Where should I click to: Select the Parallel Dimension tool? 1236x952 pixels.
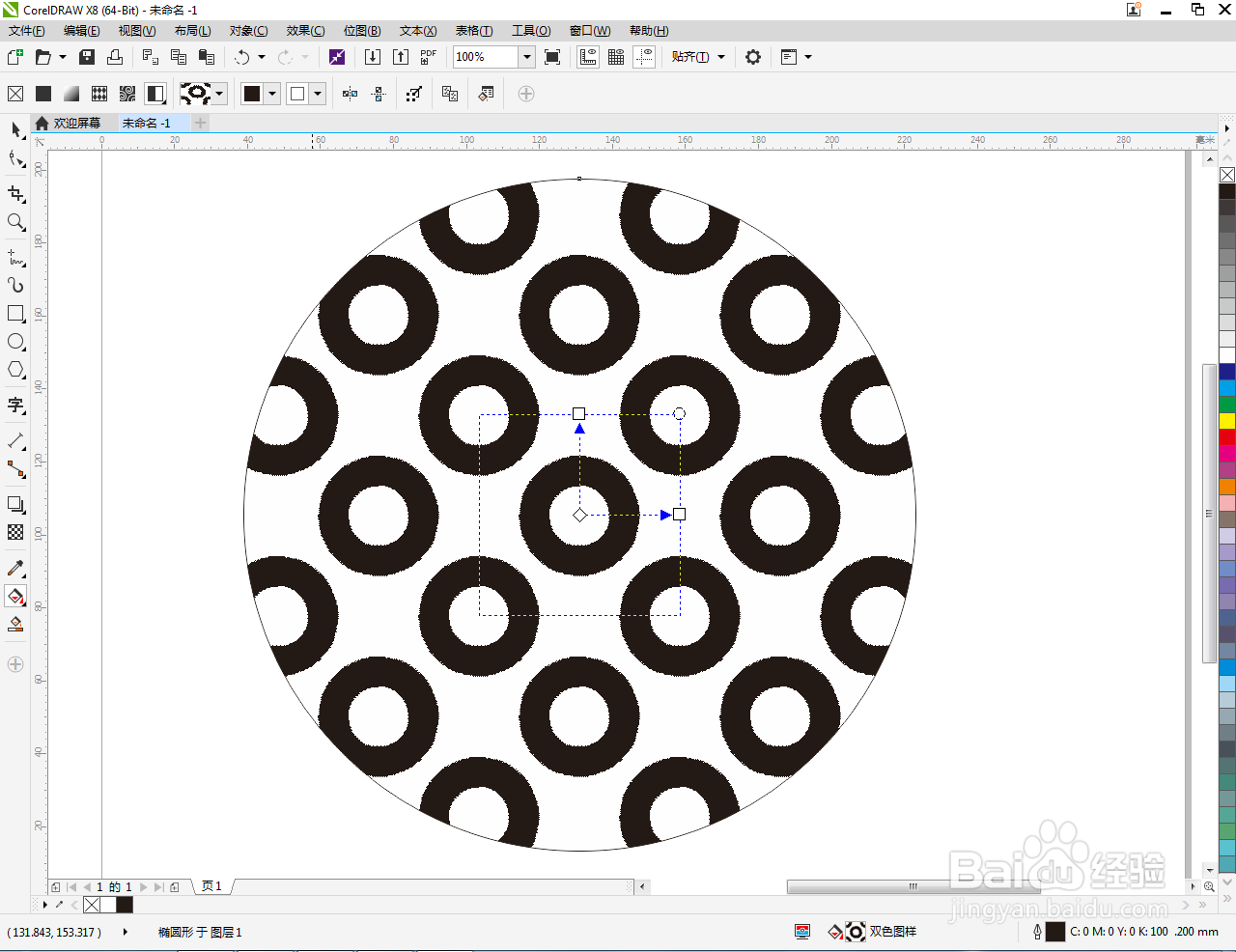coord(15,441)
